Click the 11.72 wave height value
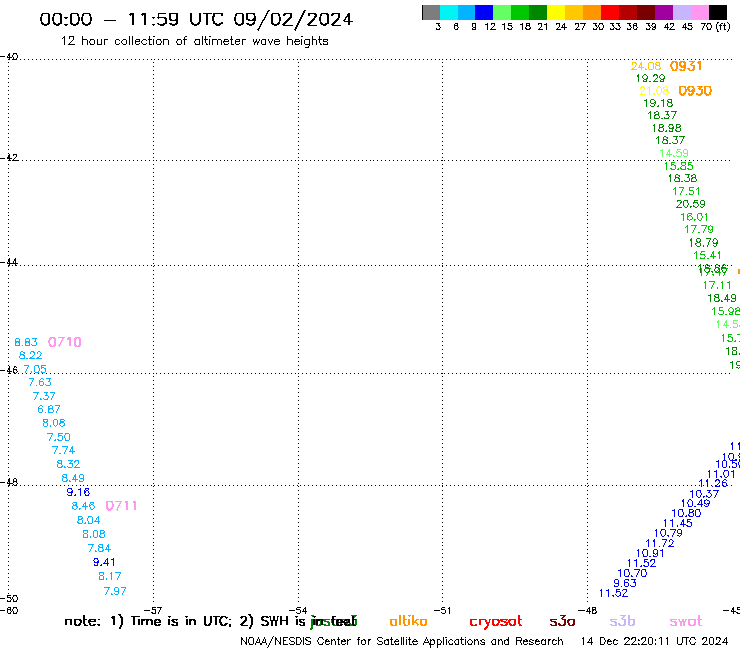Image resolution: width=740 pixels, height=650 pixels. tap(660, 543)
